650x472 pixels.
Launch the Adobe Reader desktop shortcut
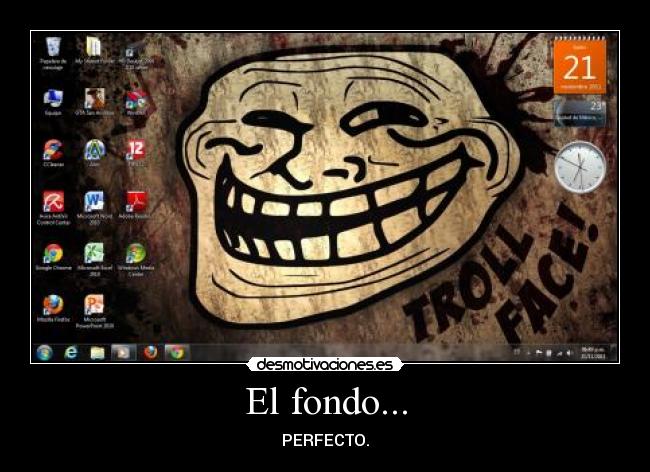[x=135, y=205]
